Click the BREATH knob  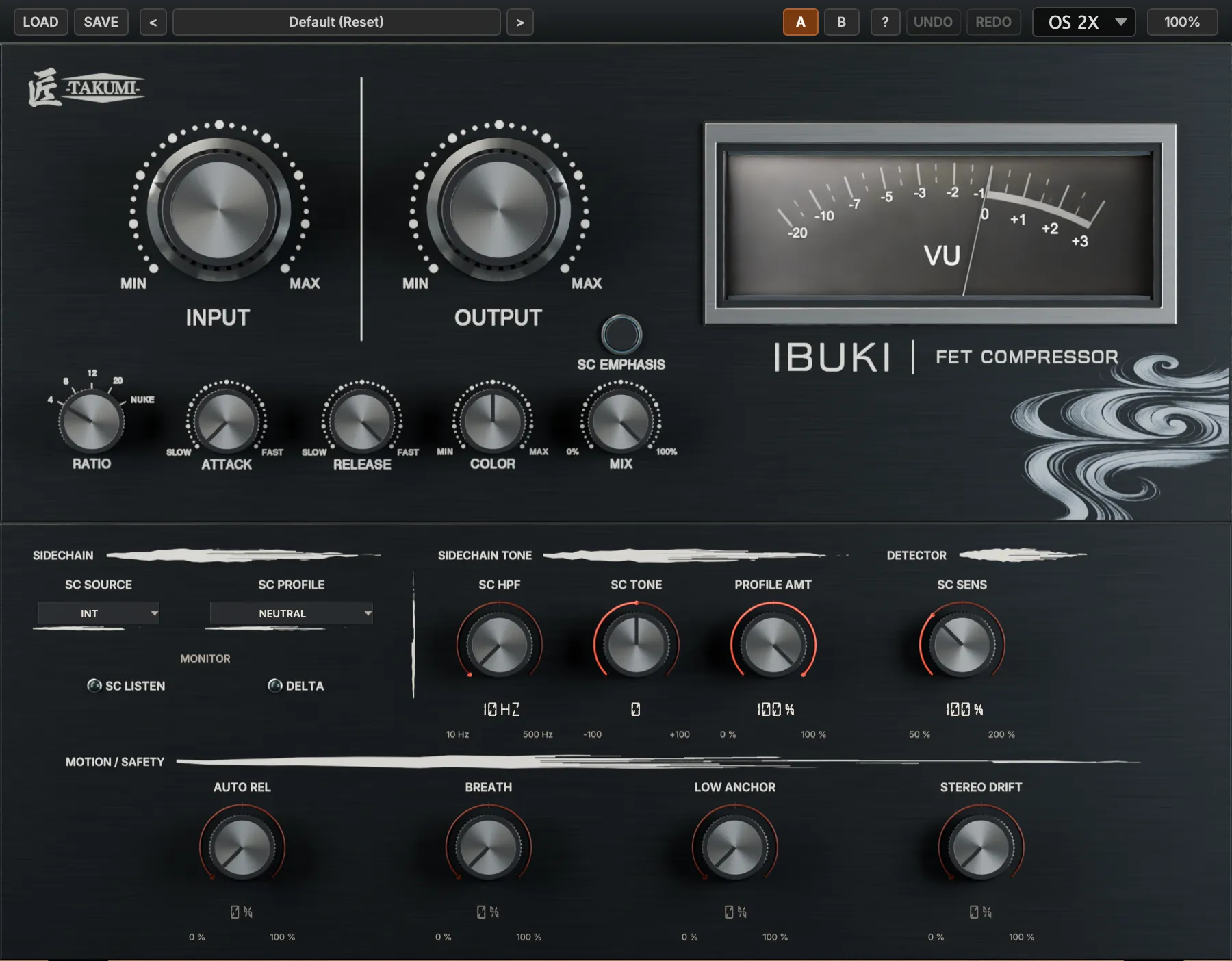488,847
